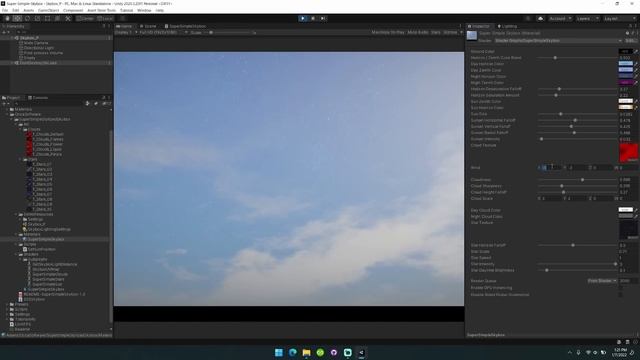Open the Gizmos dropdown in Game view
The image size is (640, 360).
453,32
